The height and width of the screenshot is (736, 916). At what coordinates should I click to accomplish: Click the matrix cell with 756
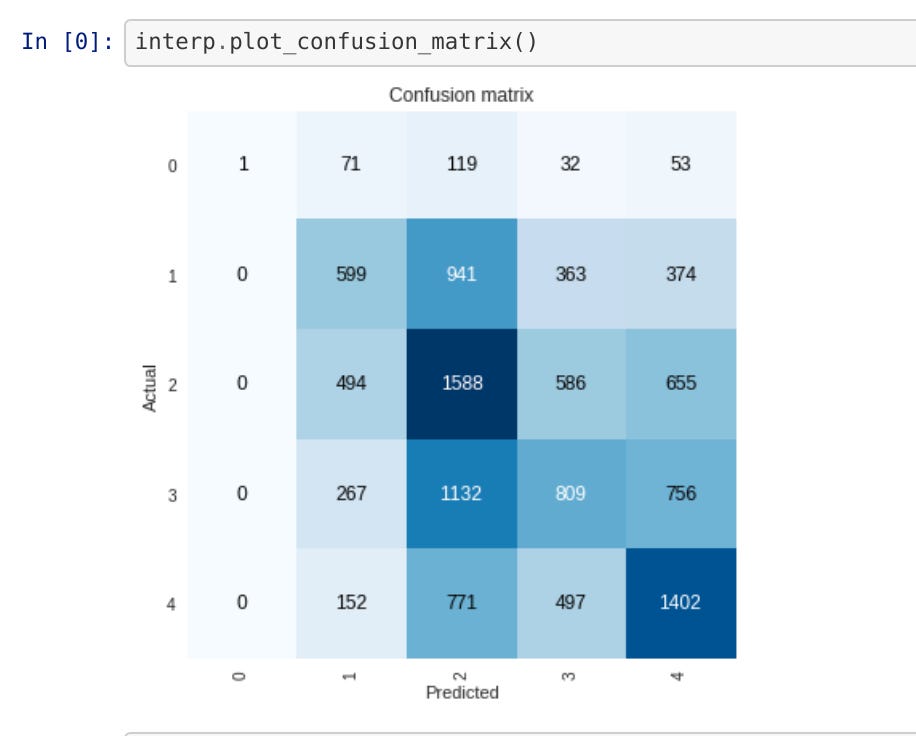(x=681, y=494)
